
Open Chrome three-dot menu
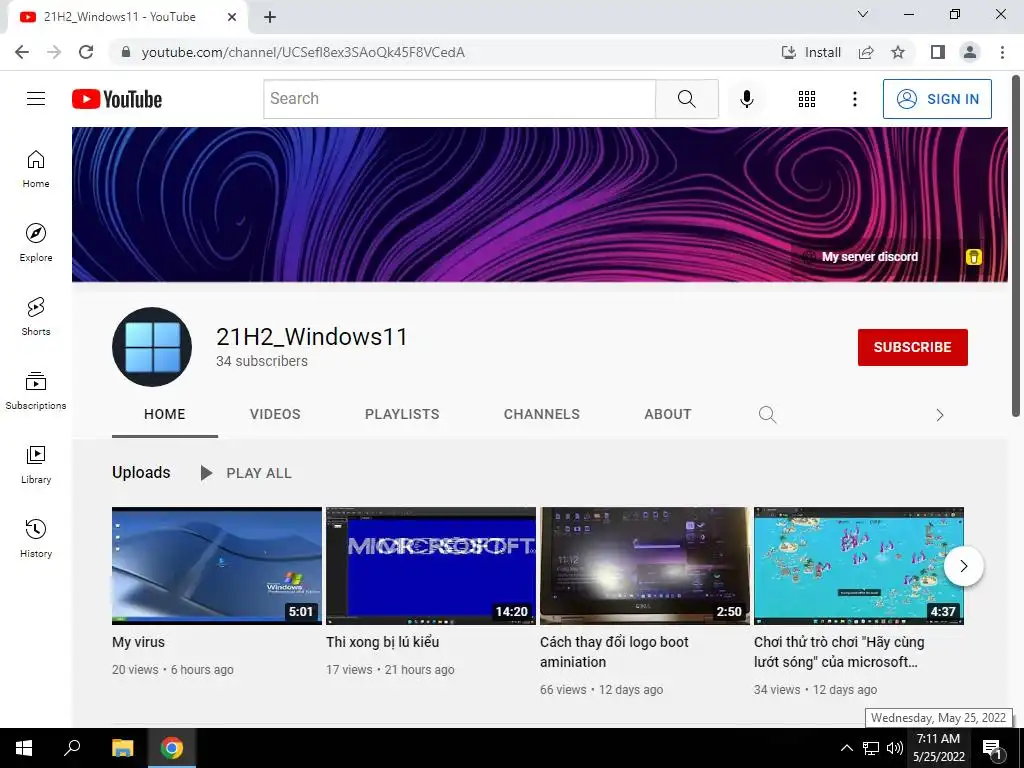tap(1002, 52)
